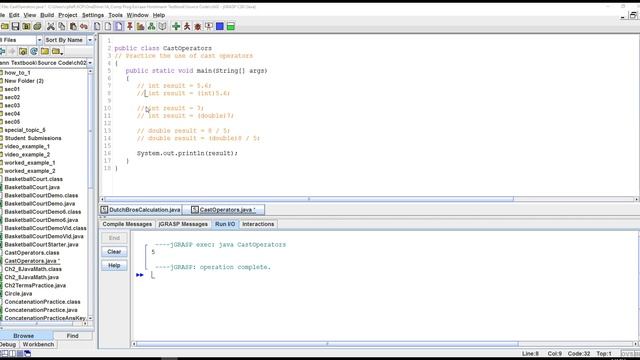The image size is (640, 360).
Task: Click the refresh icon in browse toolbar
Action: [34, 51]
